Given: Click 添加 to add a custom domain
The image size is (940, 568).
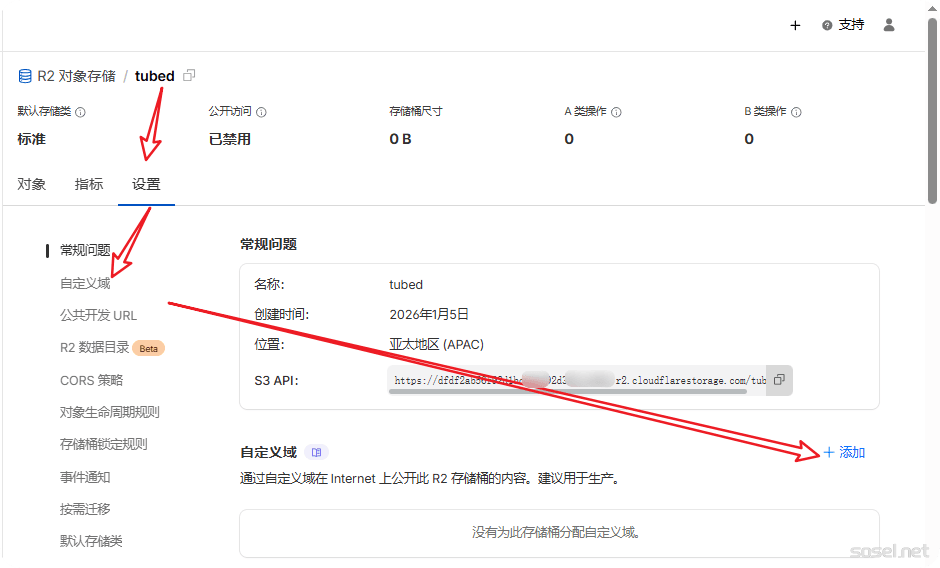Looking at the screenshot, I should 844,453.
